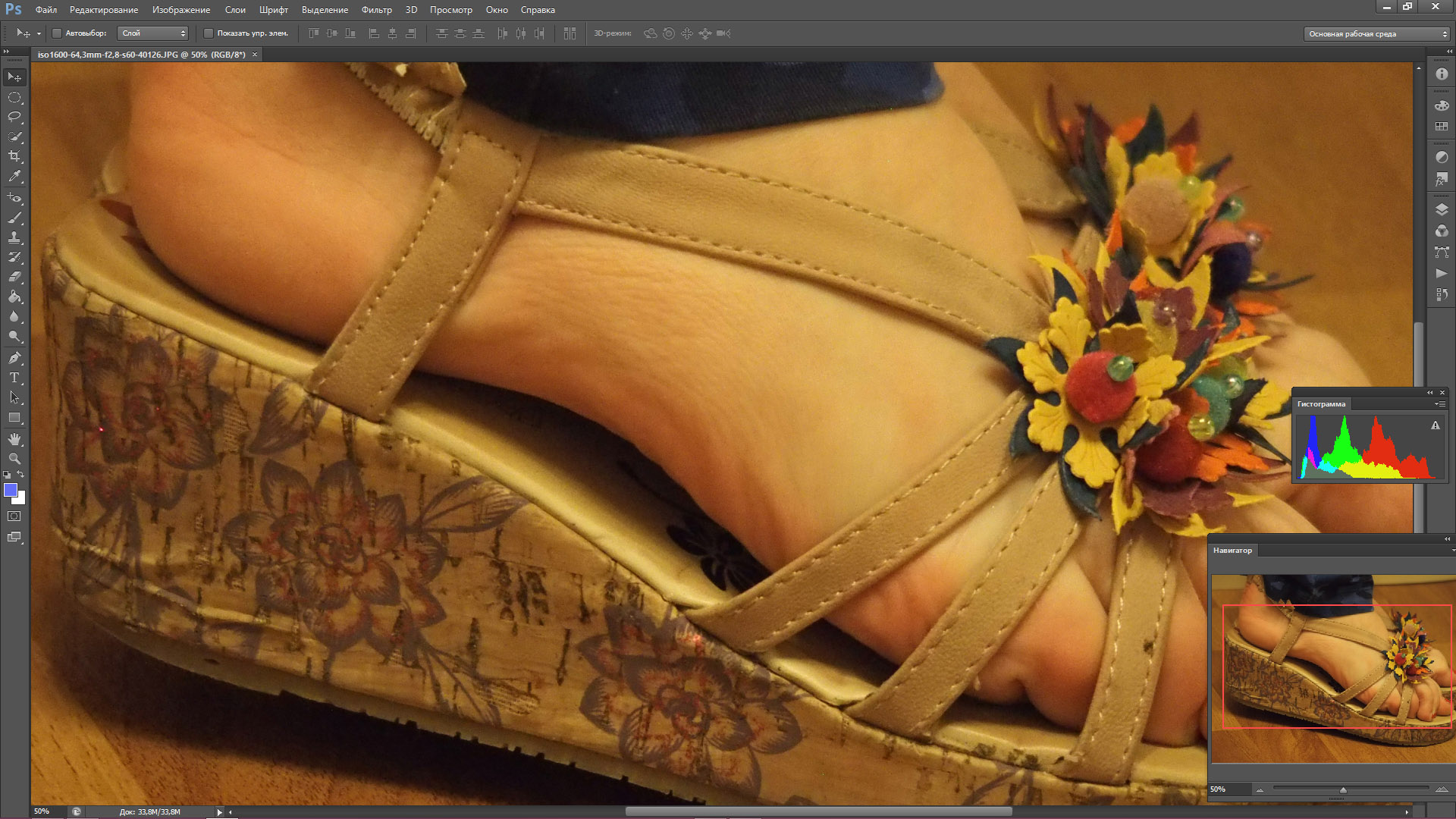Select the Clone Stamp tool
This screenshot has width=1456, height=819.
pyautogui.click(x=14, y=237)
